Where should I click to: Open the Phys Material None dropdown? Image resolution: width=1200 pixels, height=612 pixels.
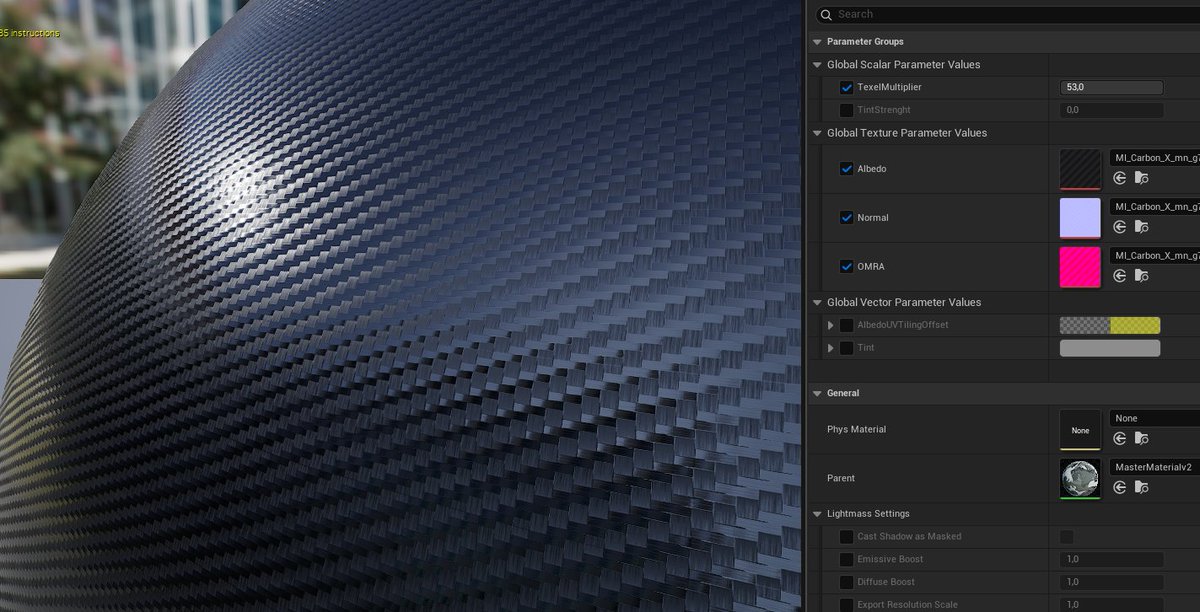[1155, 418]
